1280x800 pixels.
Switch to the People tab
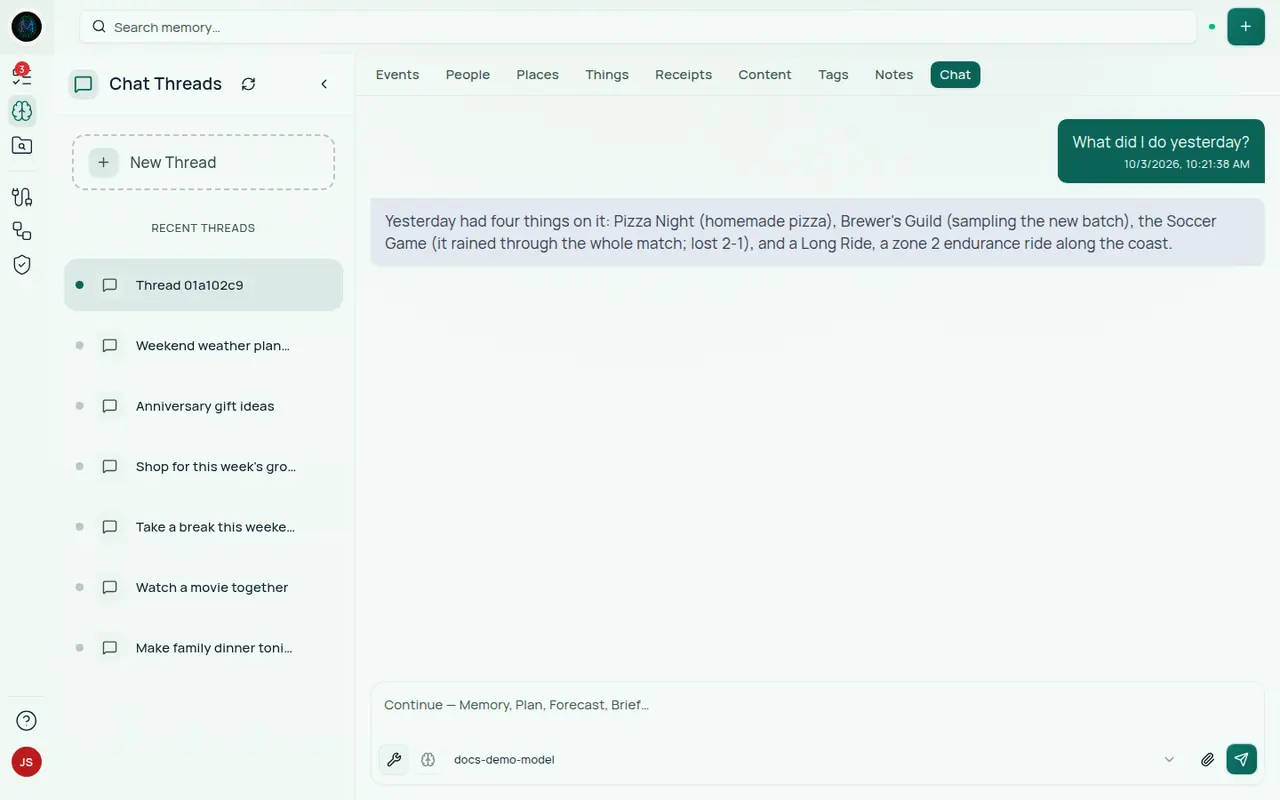pyautogui.click(x=468, y=75)
